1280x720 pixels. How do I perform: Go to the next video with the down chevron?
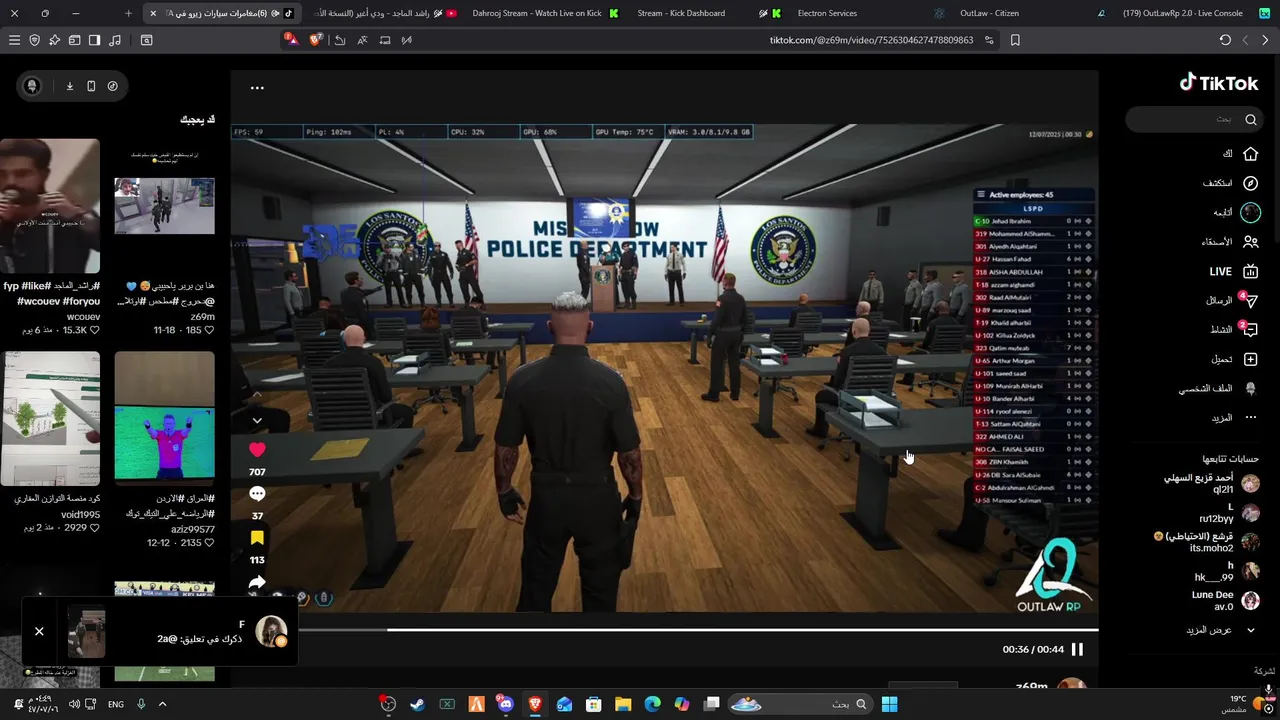(257, 421)
